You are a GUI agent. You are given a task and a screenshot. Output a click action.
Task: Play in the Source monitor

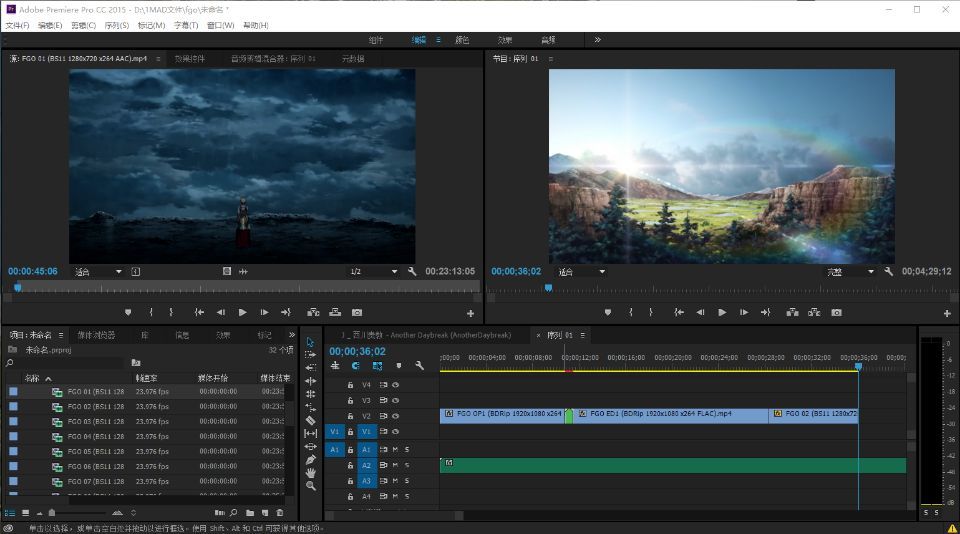pyautogui.click(x=242, y=312)
